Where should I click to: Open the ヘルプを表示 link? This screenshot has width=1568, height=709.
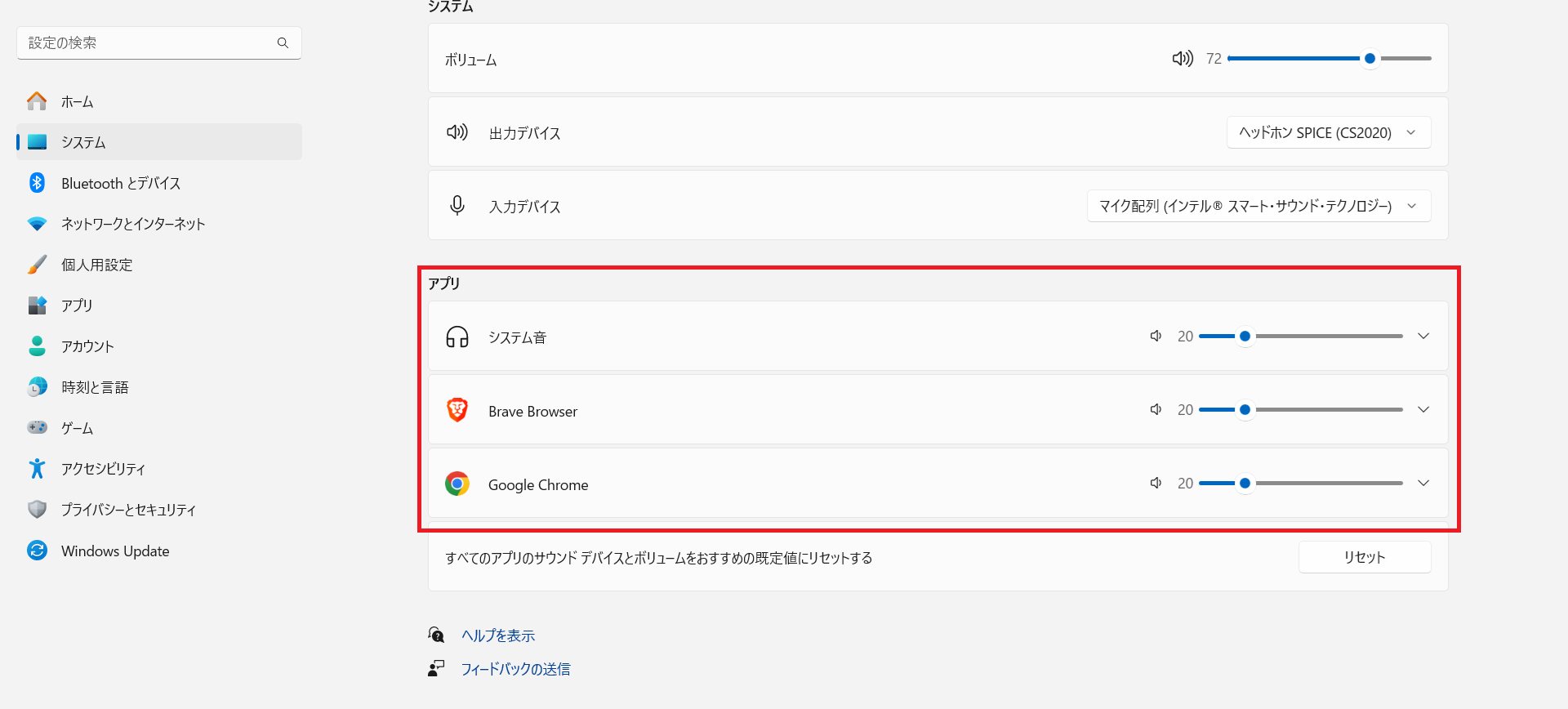tap(498, 635)
